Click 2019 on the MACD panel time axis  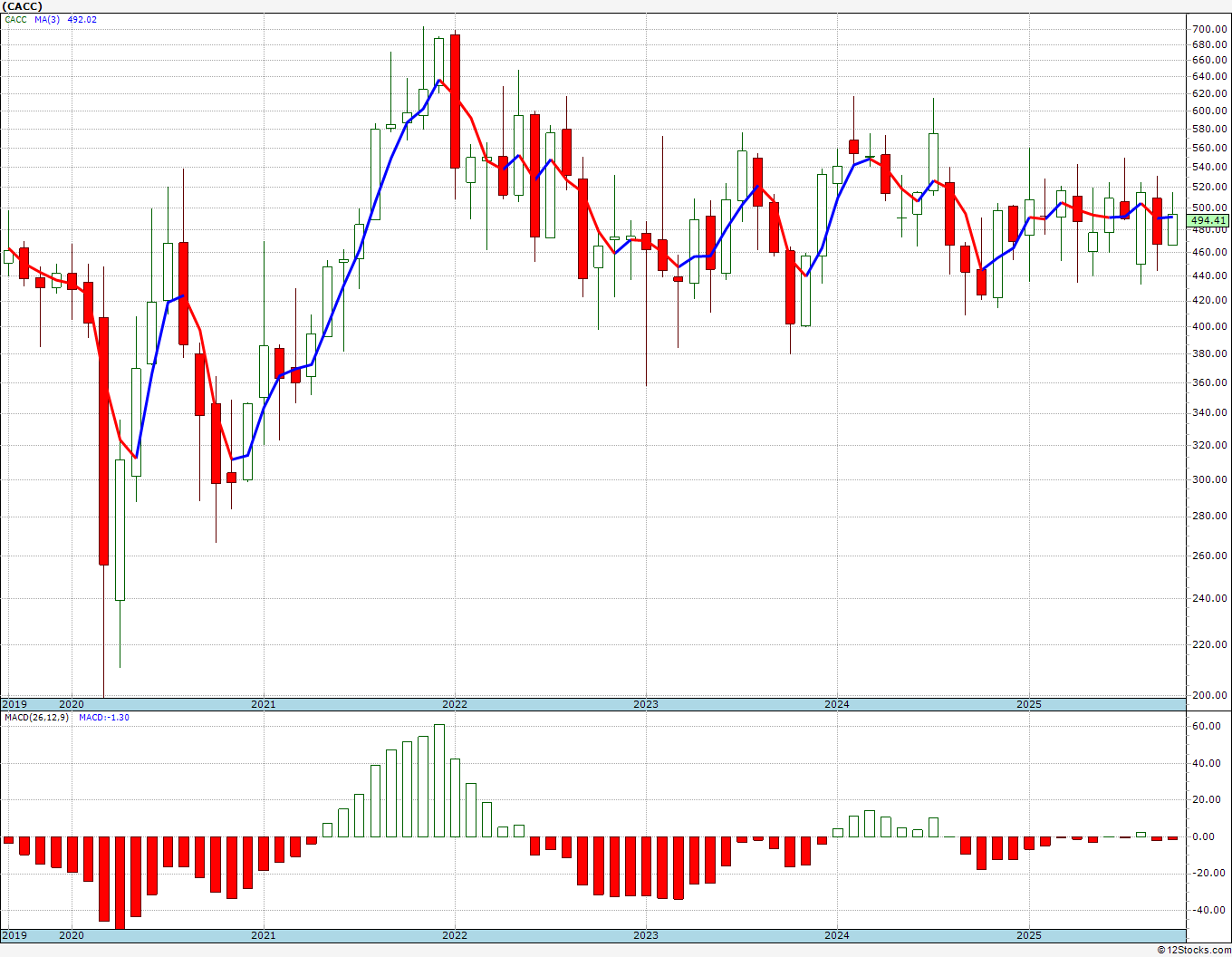[14, 935]
